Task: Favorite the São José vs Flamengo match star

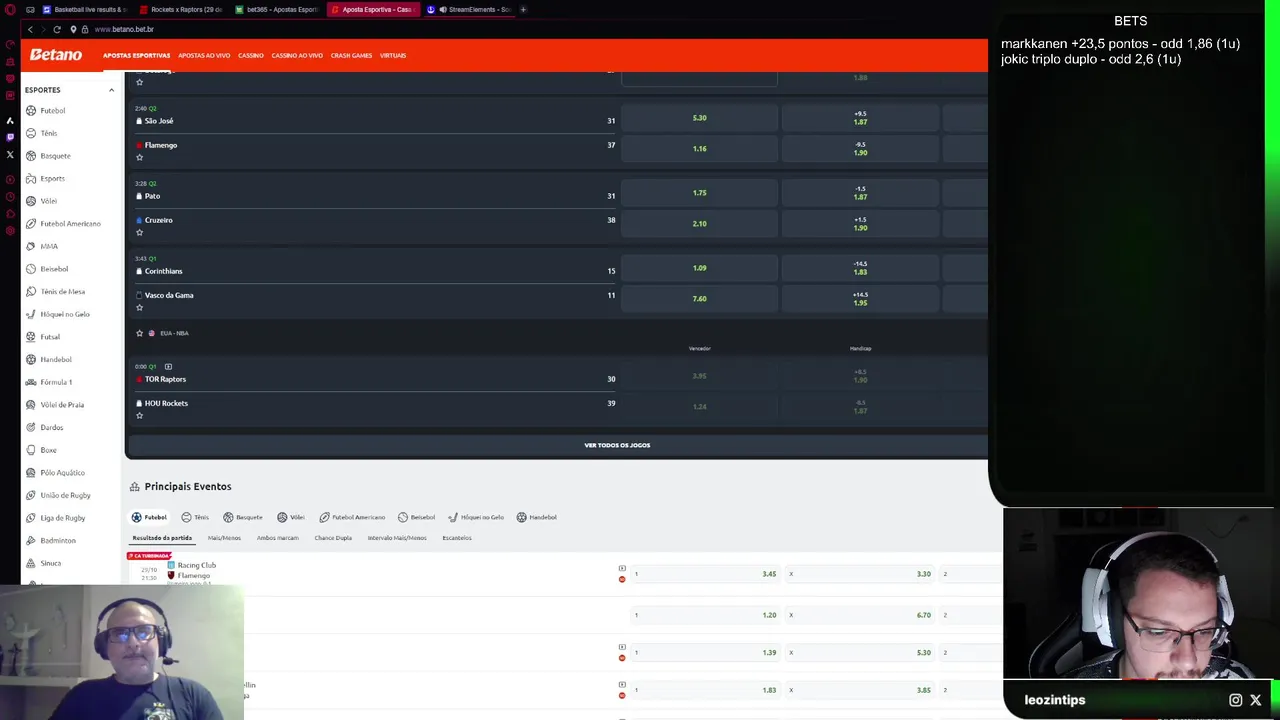Action: click(139, 157)
